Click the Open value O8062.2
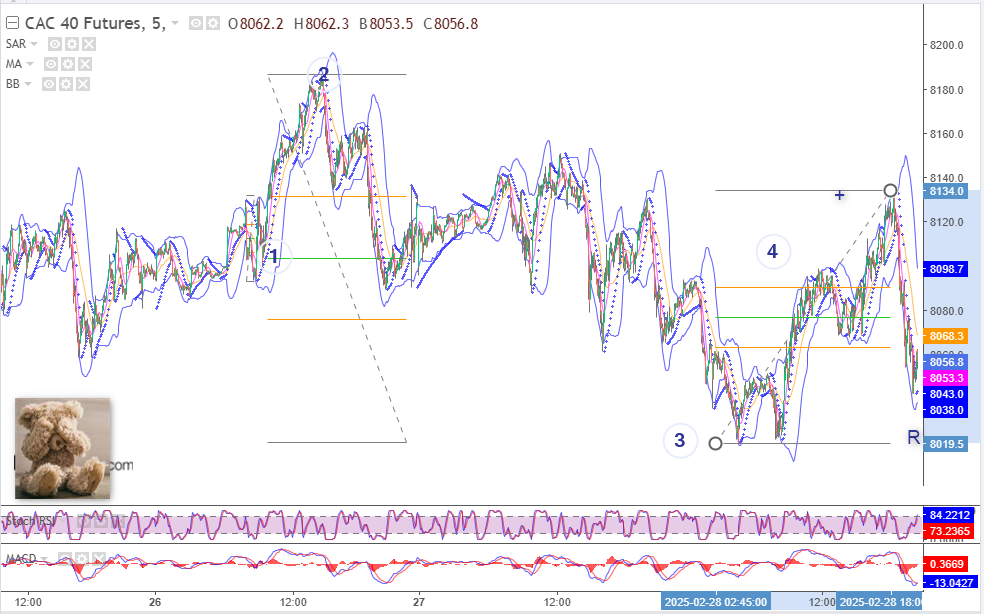The width and height of the screenshot is (984, 614). 255,24
